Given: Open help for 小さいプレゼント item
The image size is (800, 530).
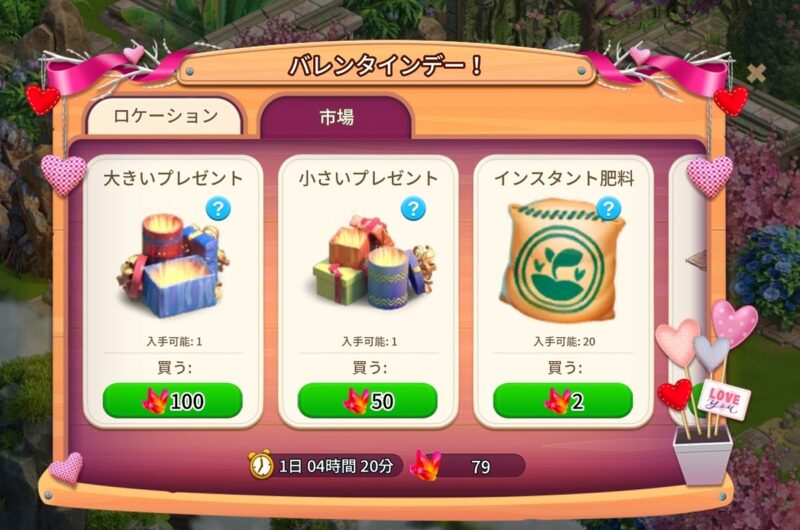Looking at the screenshot, I should click(x=413, y=209).
